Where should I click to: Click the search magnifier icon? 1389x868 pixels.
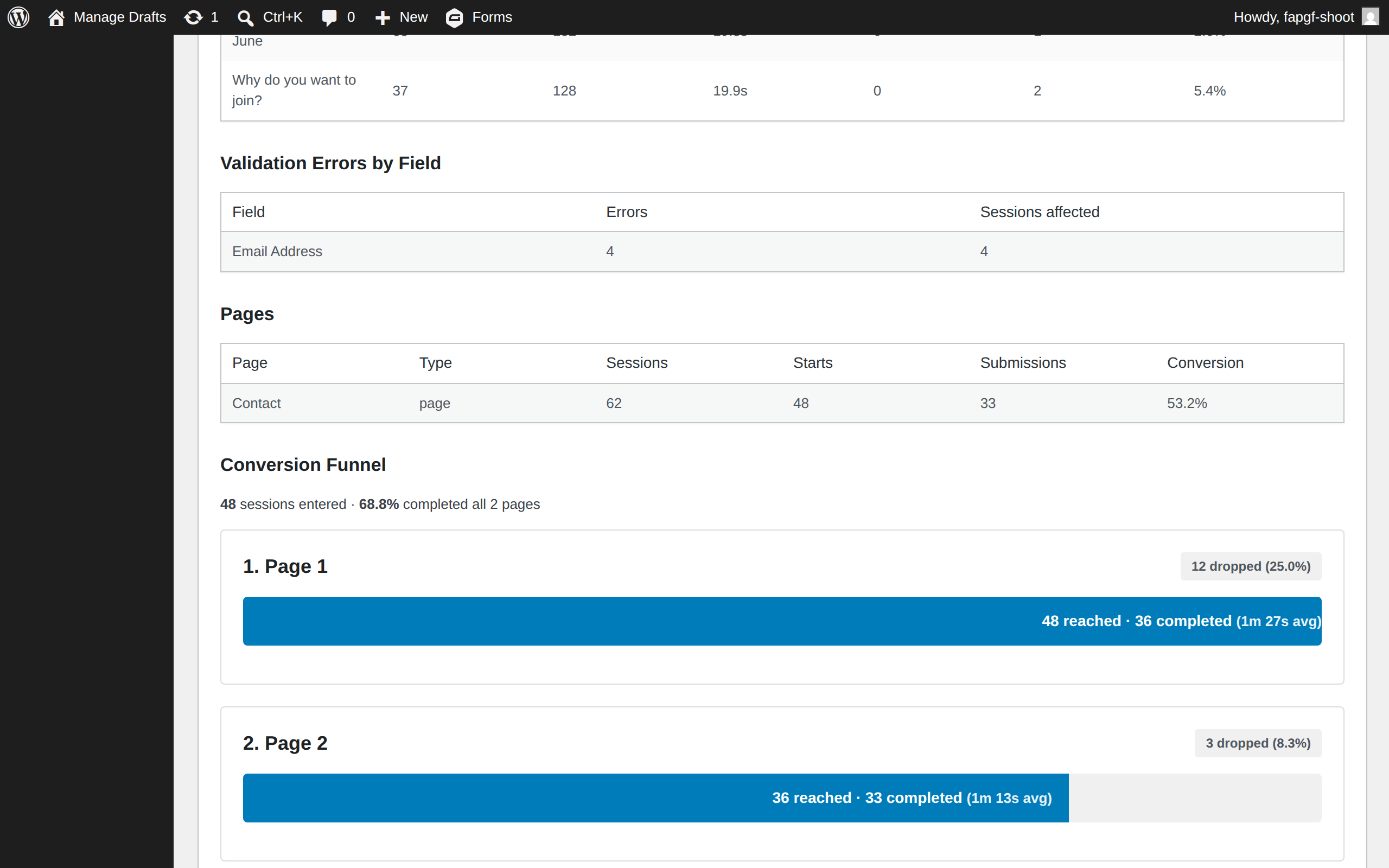point(245,18)
